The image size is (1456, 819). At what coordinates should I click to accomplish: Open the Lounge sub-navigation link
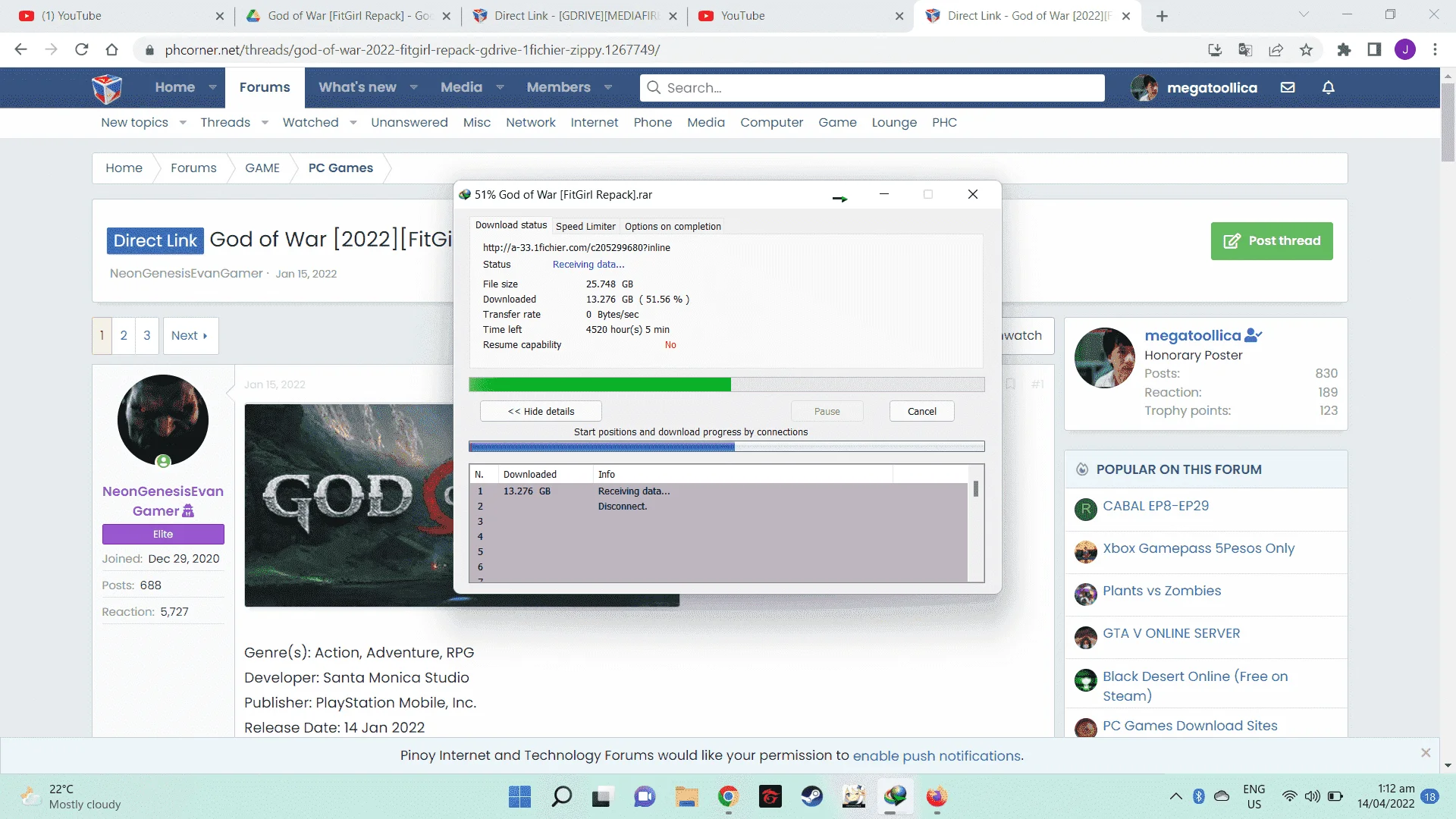click(894, 123)
